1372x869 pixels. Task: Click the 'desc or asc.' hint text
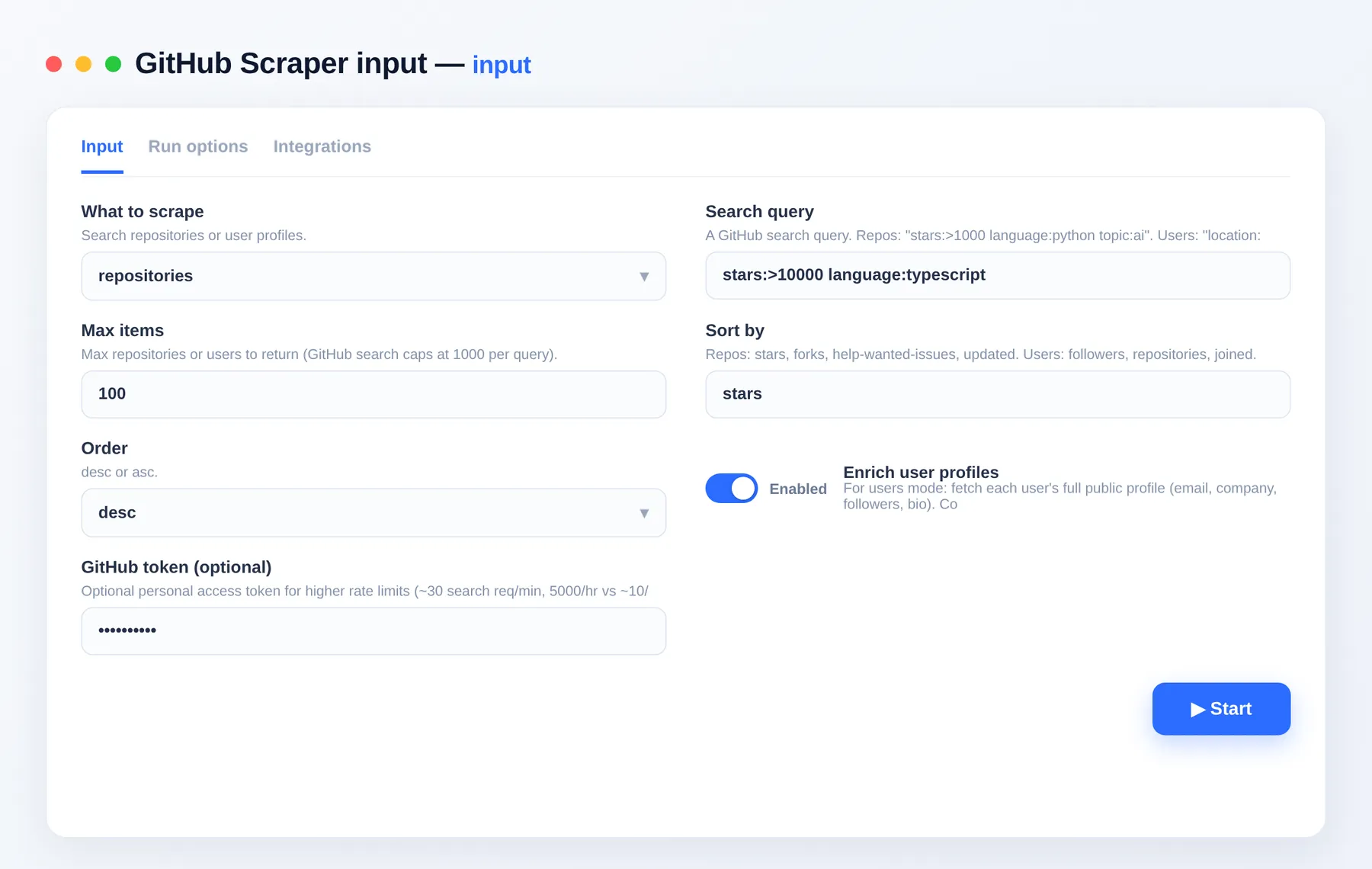[x=120, y=472]
